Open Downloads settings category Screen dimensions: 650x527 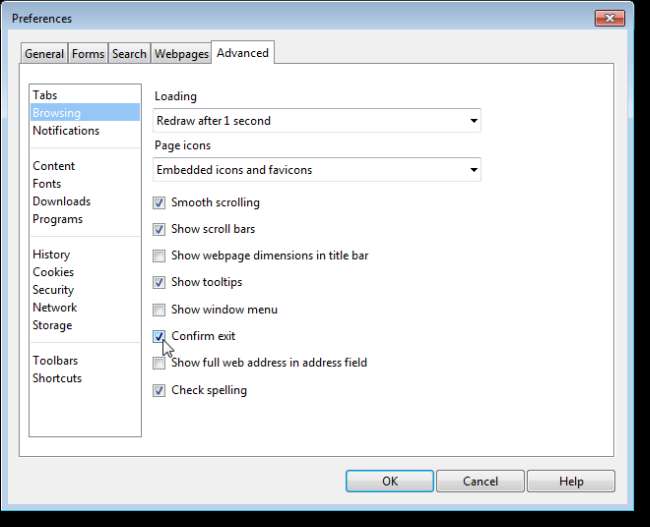(85, 202)
